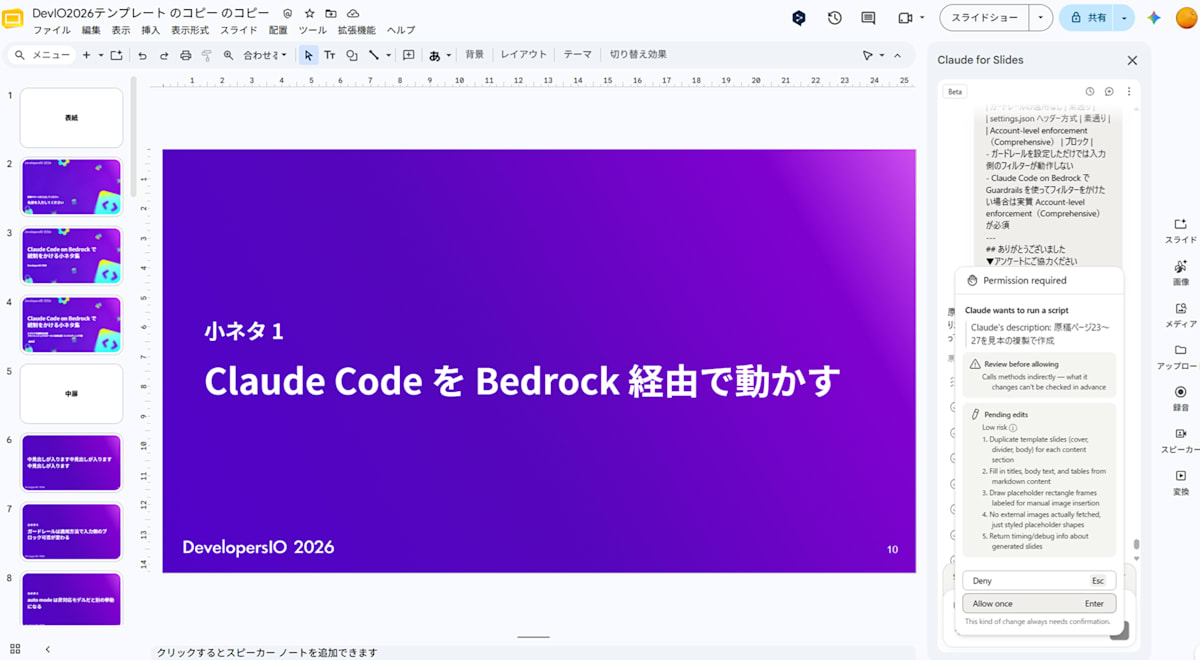The image size is (1200, 660).
Task: Open the slideshow dropdown arrow
Action: coord(1042,18)
